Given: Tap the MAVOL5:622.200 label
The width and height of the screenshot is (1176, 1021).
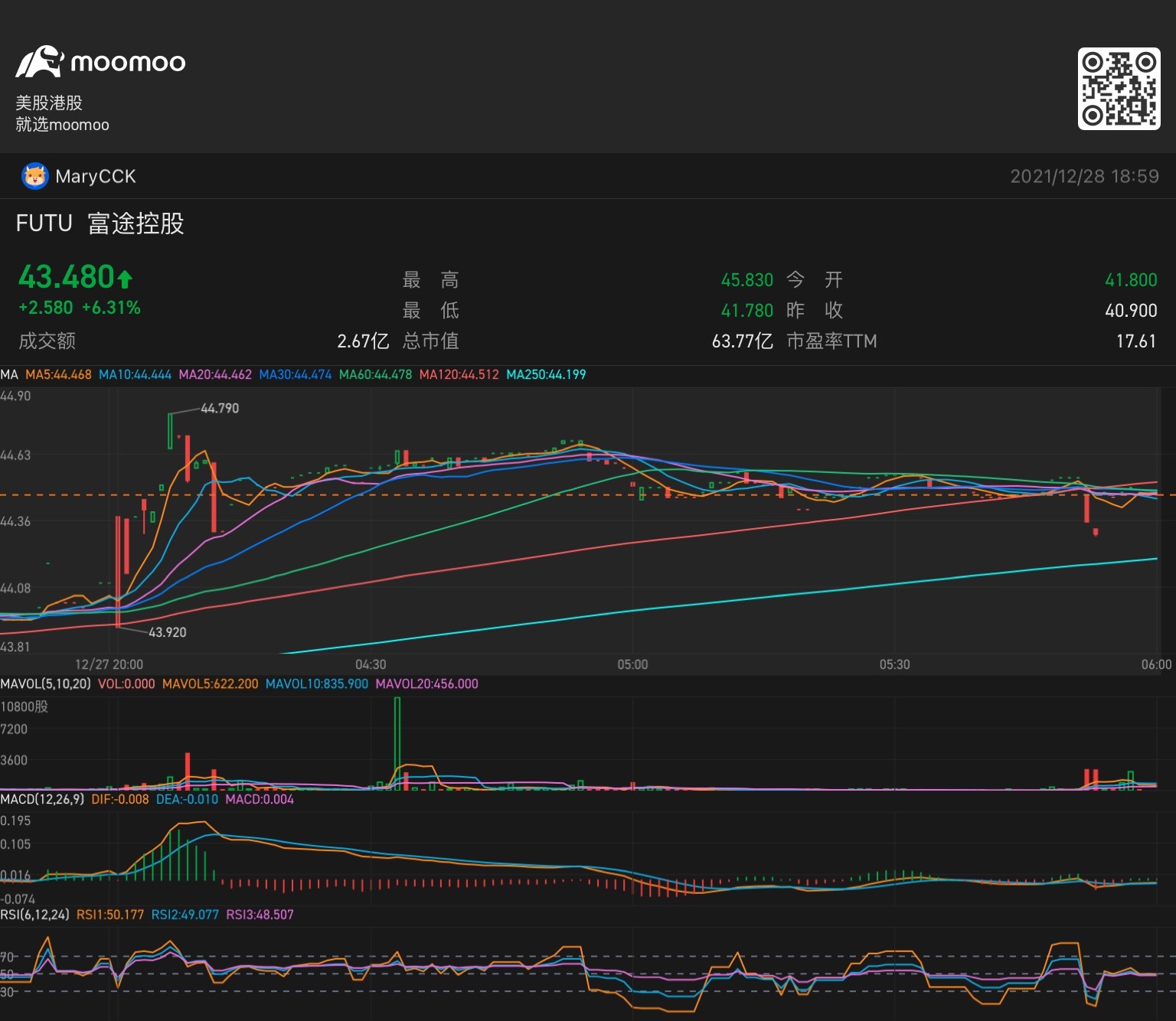Looking at the screenshot, I should click(210, 684).
